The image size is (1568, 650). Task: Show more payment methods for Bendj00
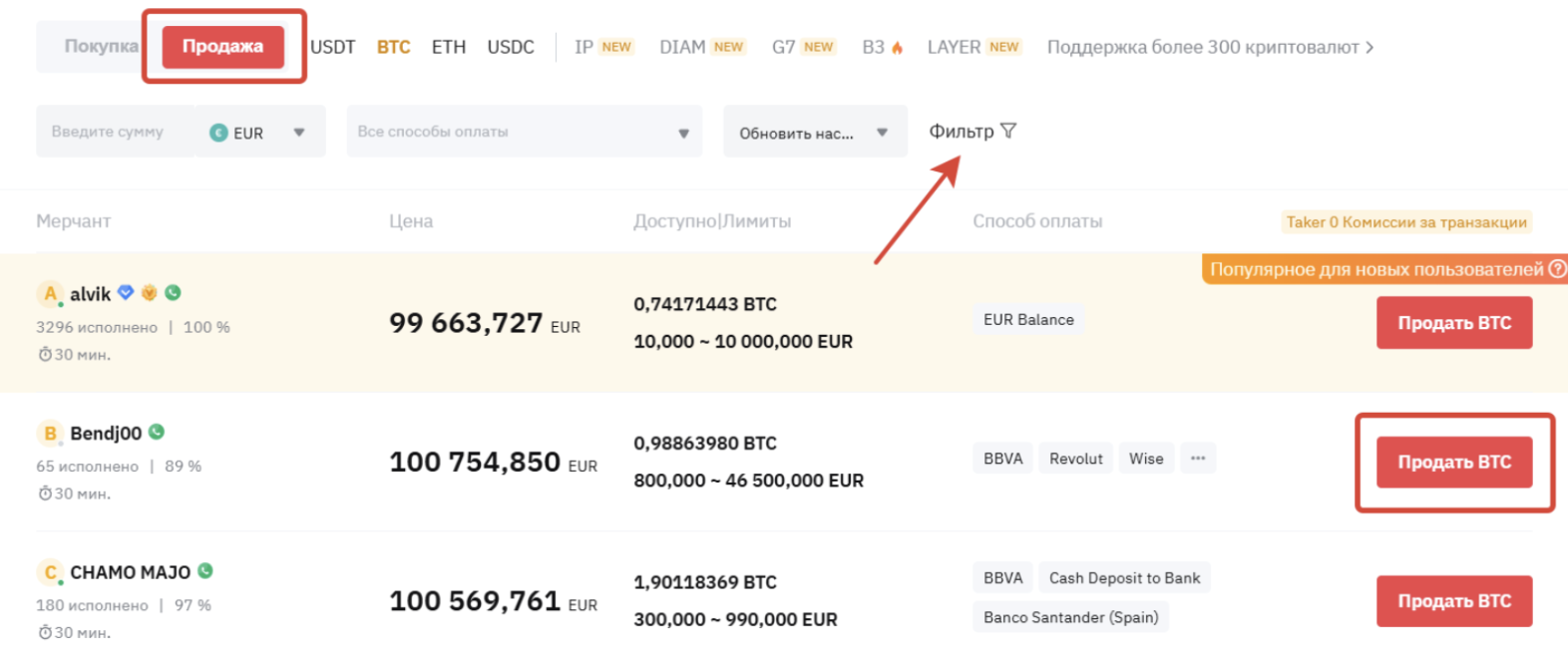(x=1198, y=459)
